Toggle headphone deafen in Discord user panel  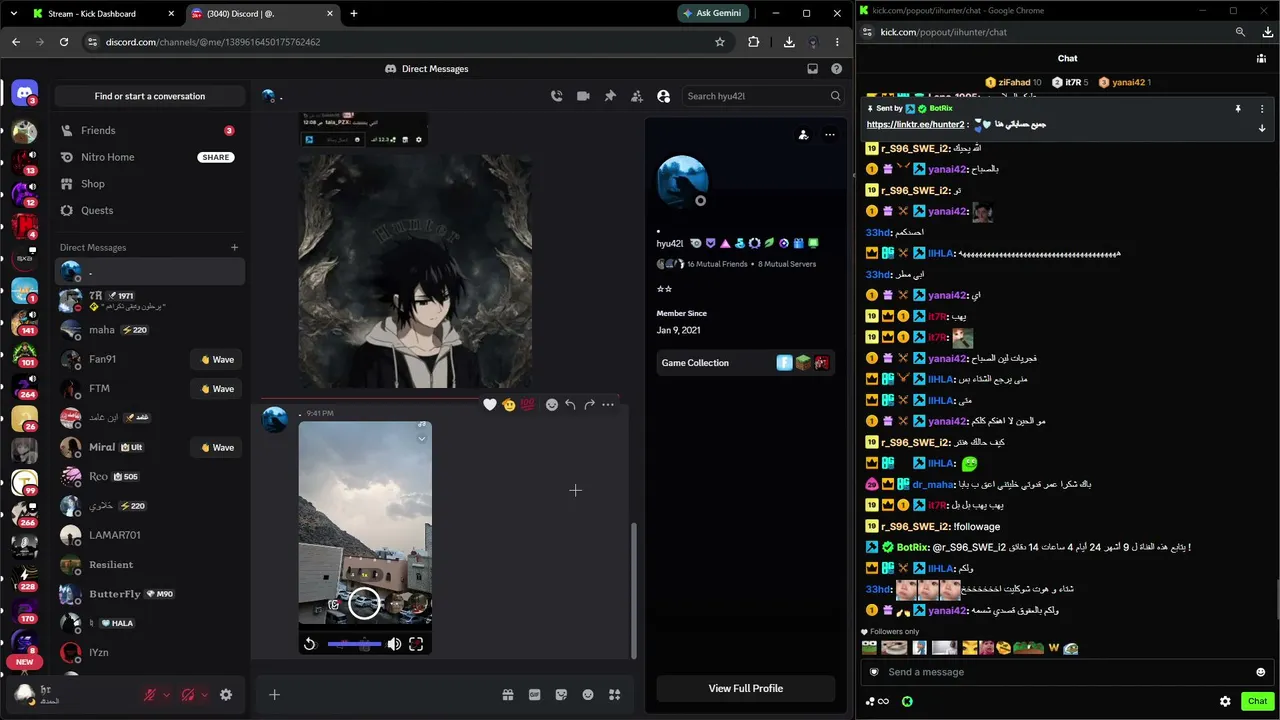[x=188, y=695]
